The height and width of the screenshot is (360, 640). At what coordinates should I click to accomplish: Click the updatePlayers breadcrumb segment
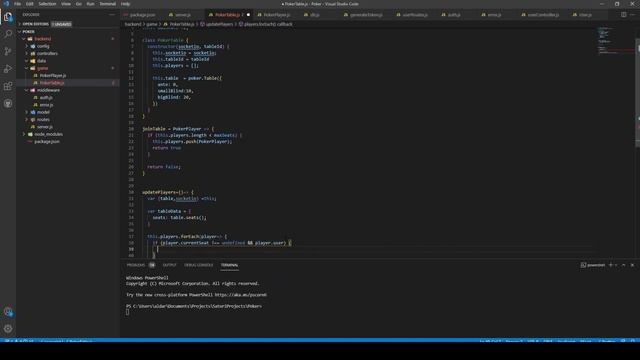tap(219, 24)
